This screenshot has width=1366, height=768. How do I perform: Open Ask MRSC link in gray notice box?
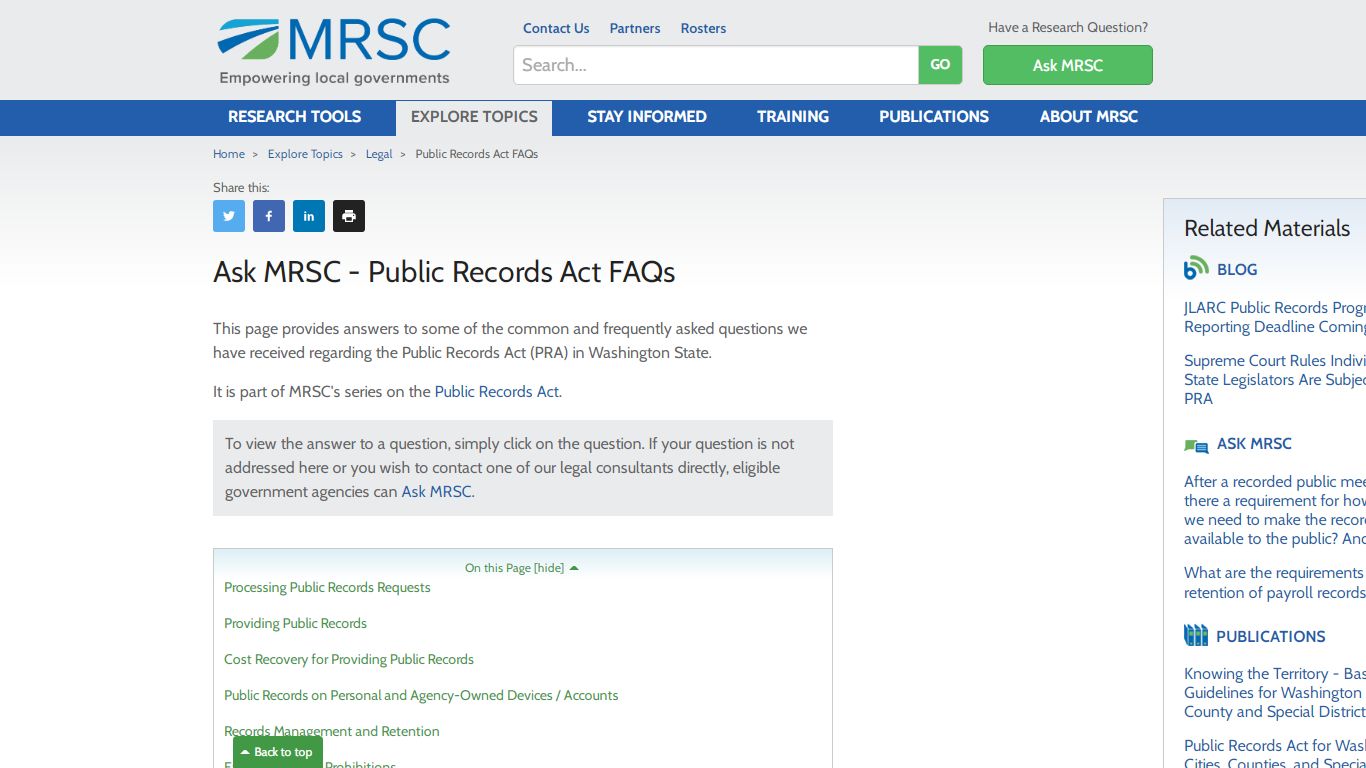coord(436,492)
